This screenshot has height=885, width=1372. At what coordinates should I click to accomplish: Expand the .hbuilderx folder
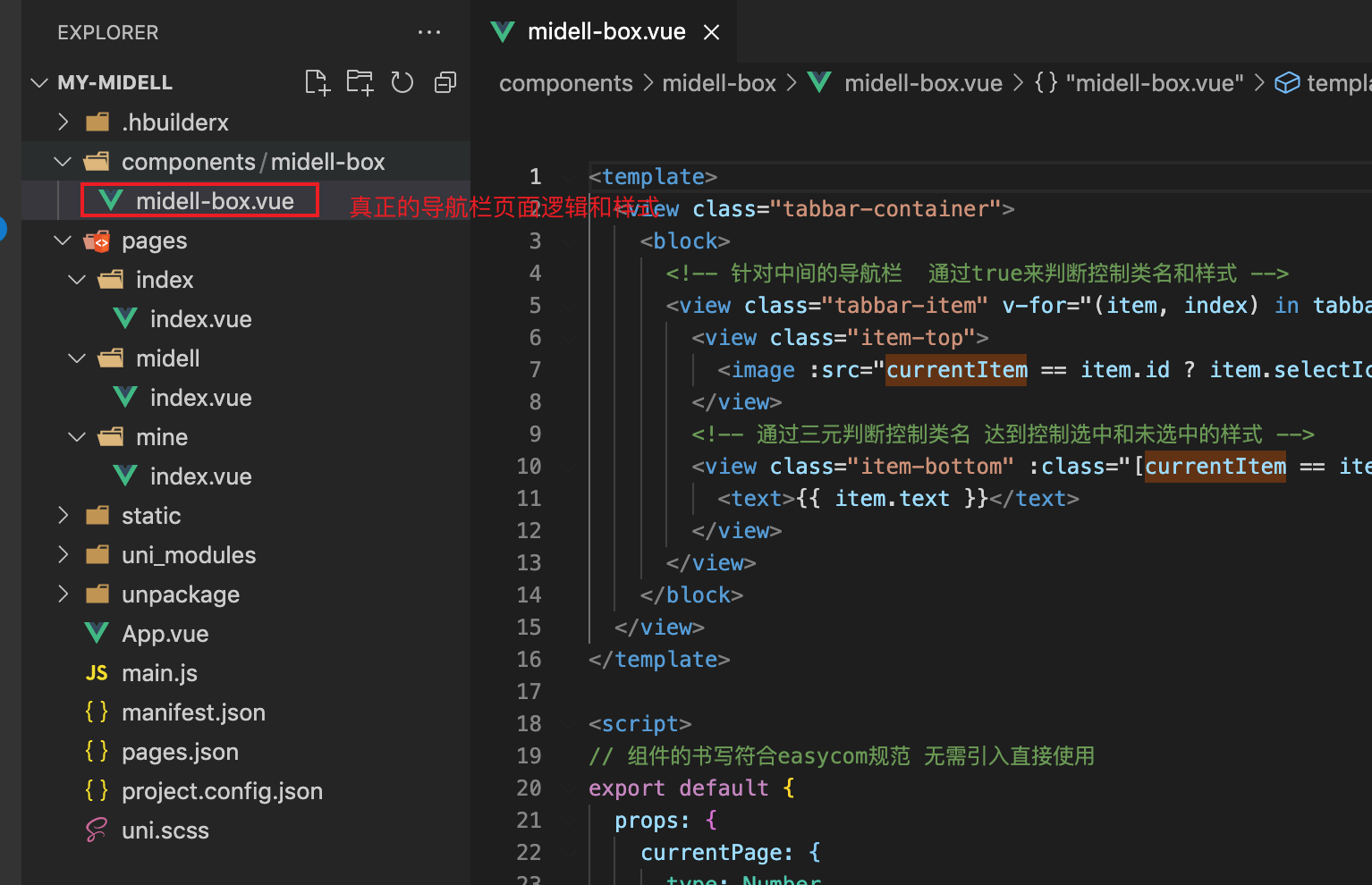pos(63,122)
